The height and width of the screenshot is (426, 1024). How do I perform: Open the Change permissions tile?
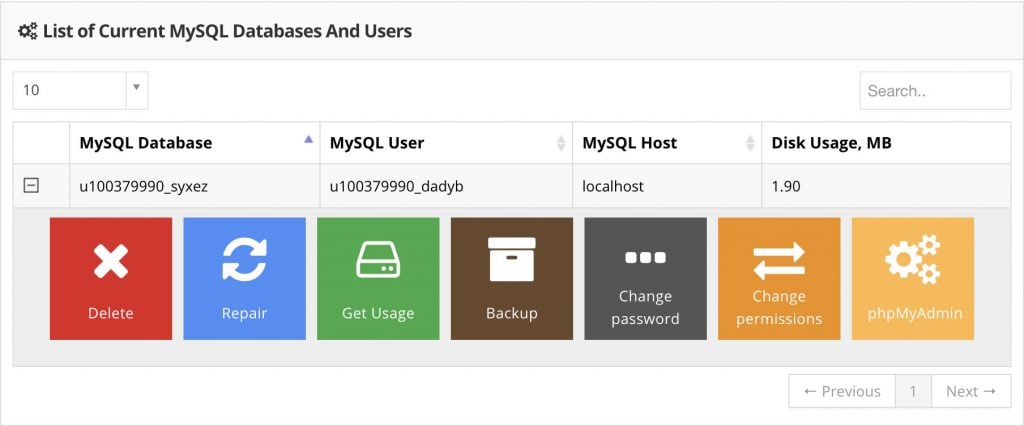click(779, 278)
